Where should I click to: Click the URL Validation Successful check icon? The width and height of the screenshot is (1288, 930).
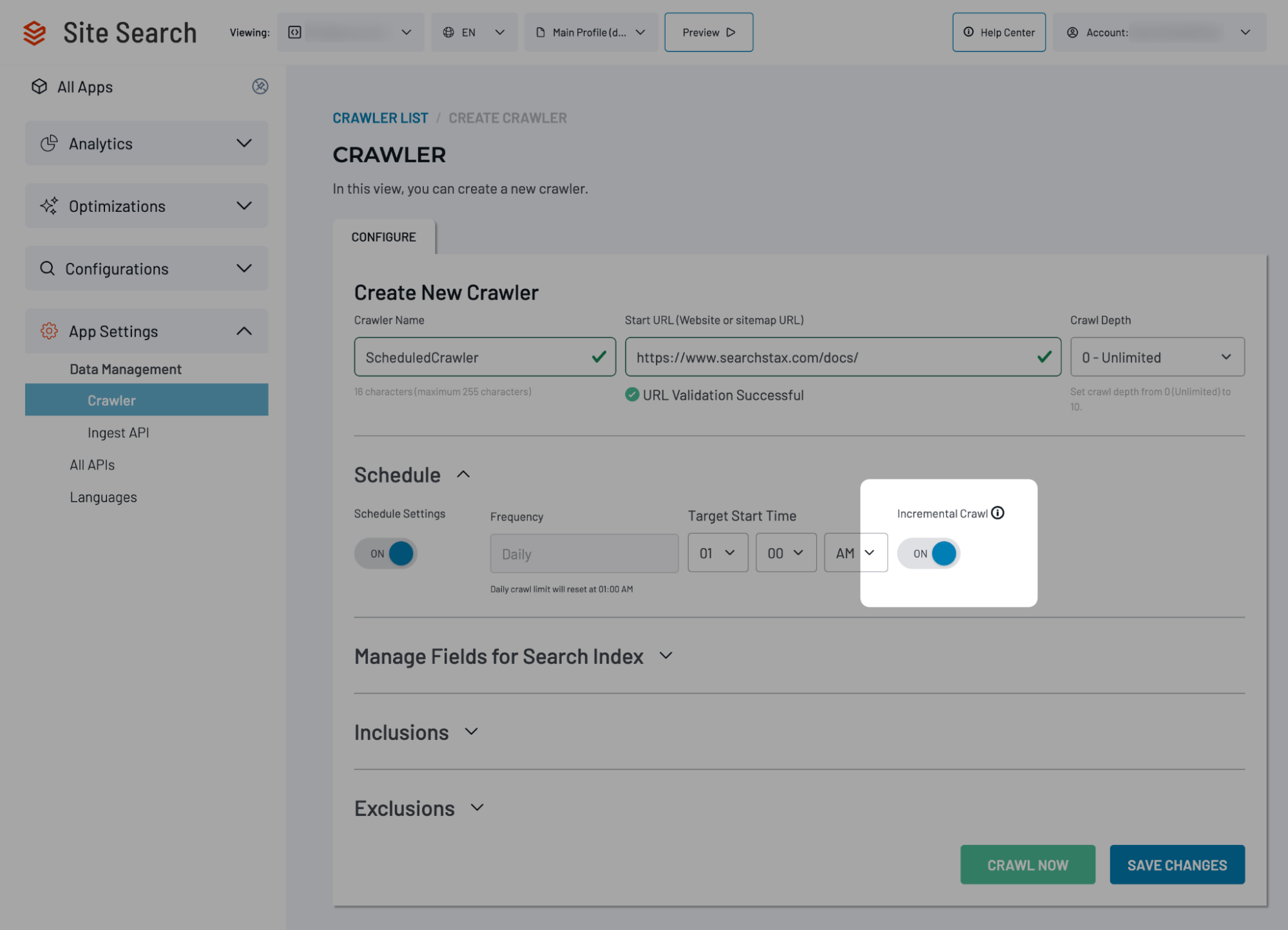tap(632, 395)
